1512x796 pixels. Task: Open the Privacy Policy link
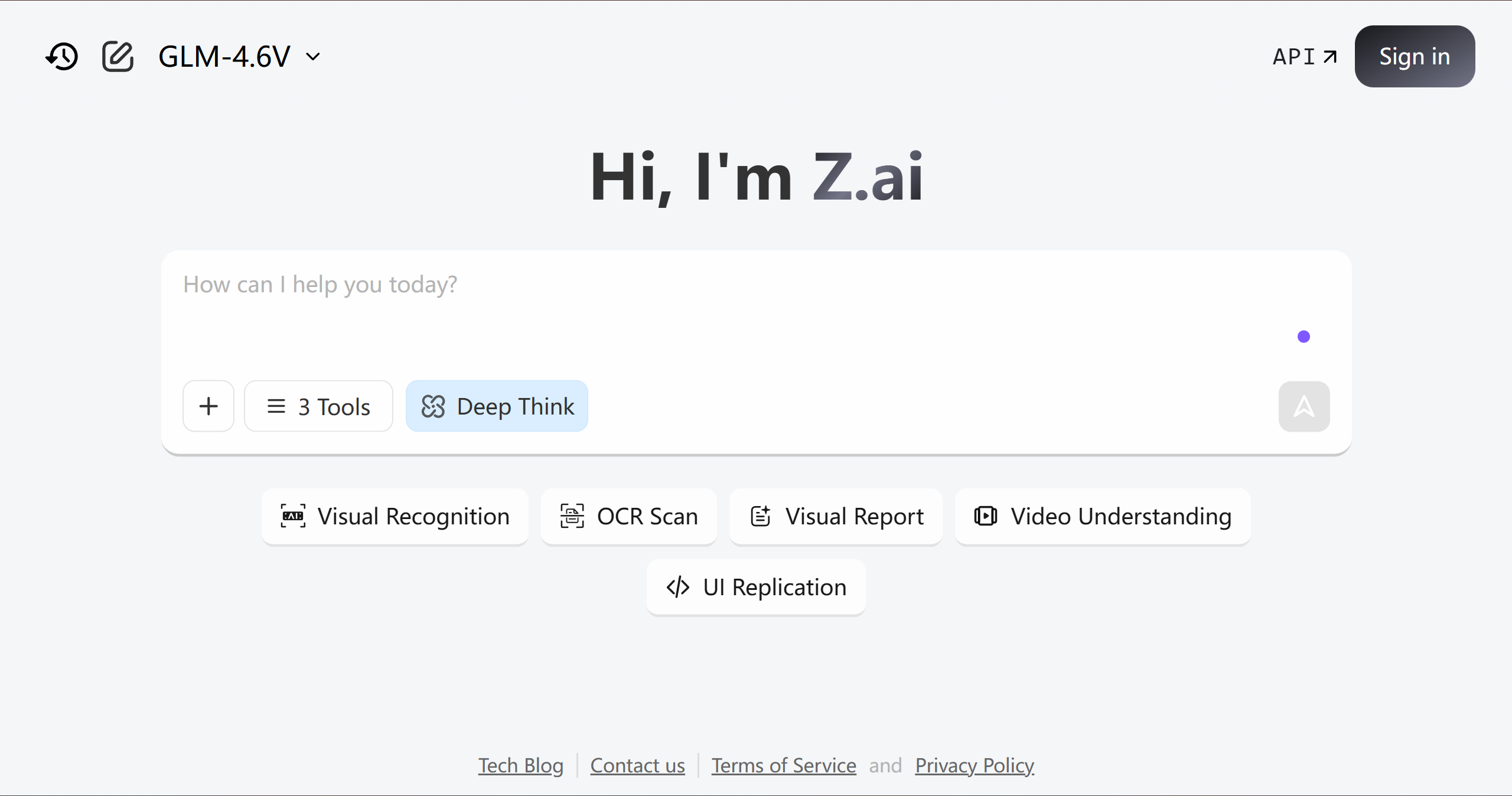[x=974, y=765]
